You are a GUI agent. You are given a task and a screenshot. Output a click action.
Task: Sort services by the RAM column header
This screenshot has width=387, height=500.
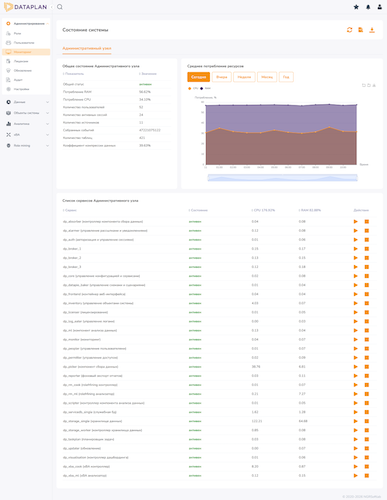(310, 210)
